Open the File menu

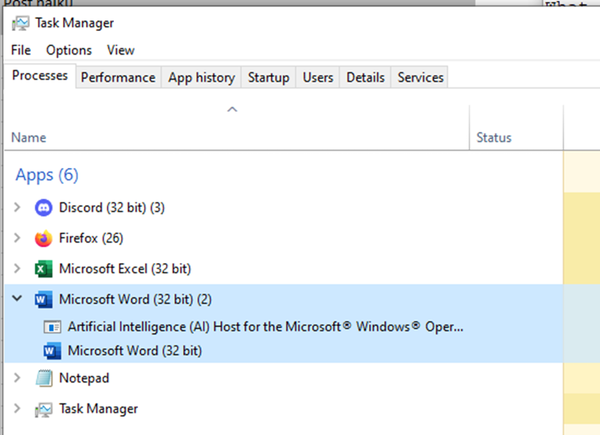click(21, 50)
